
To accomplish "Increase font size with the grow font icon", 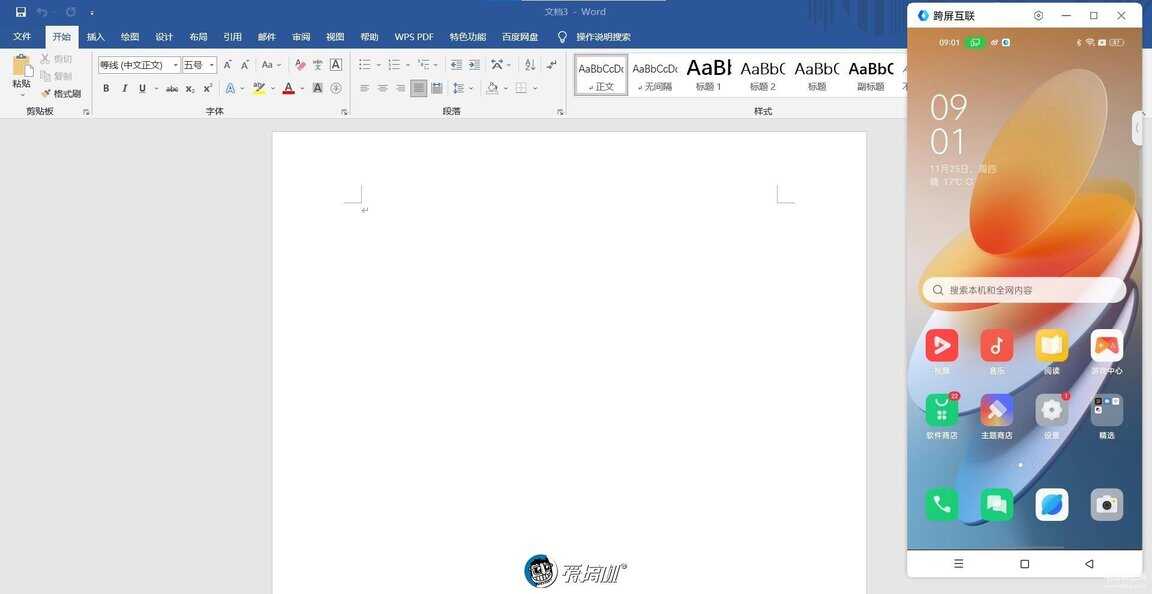I will pyautogui.click(x=227, y=65).
